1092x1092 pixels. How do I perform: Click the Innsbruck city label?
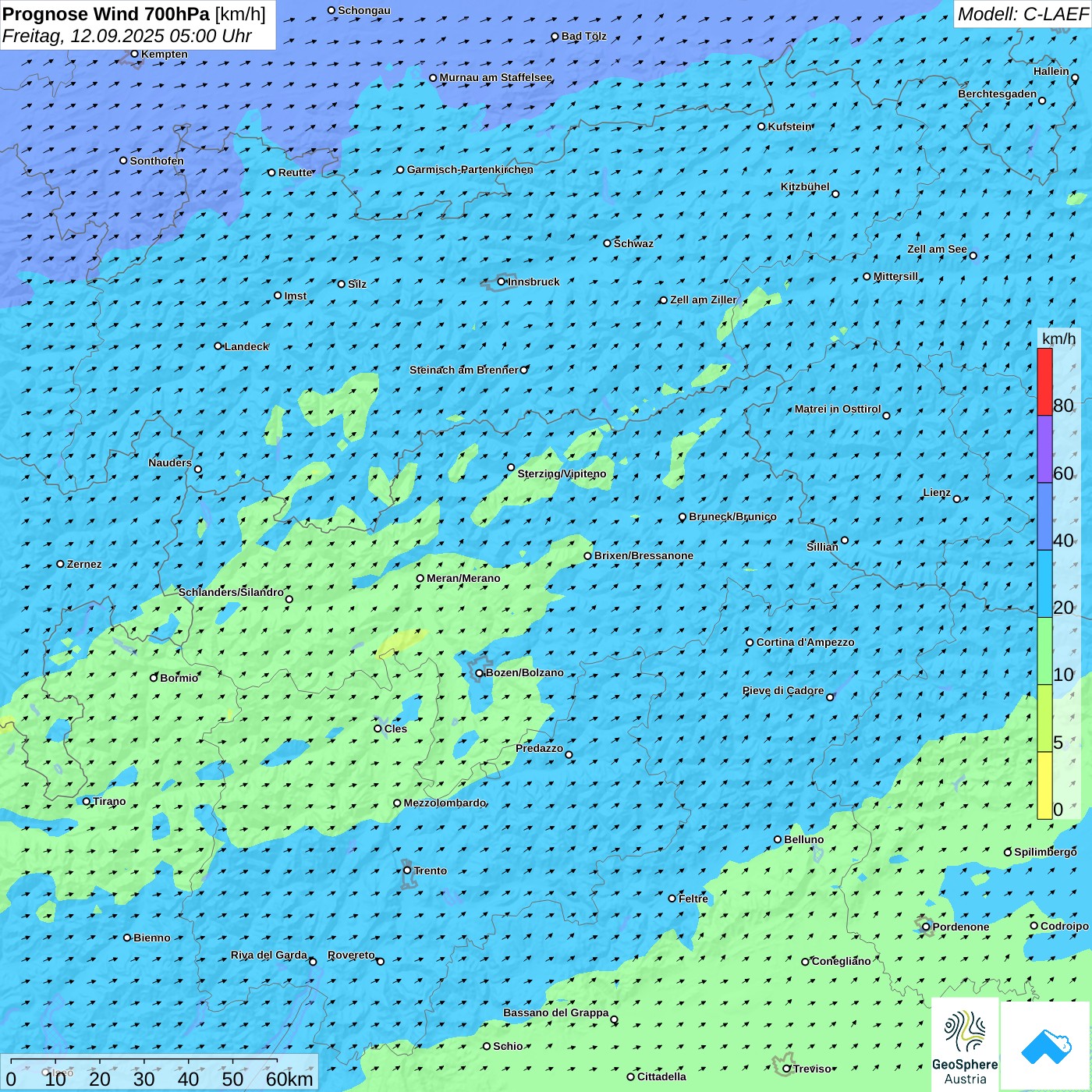pos(534,282)
